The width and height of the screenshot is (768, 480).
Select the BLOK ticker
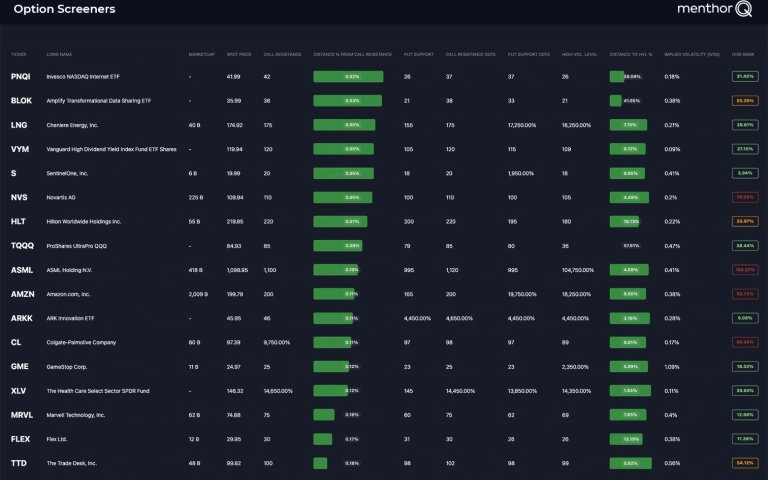(x=21, y=100)
